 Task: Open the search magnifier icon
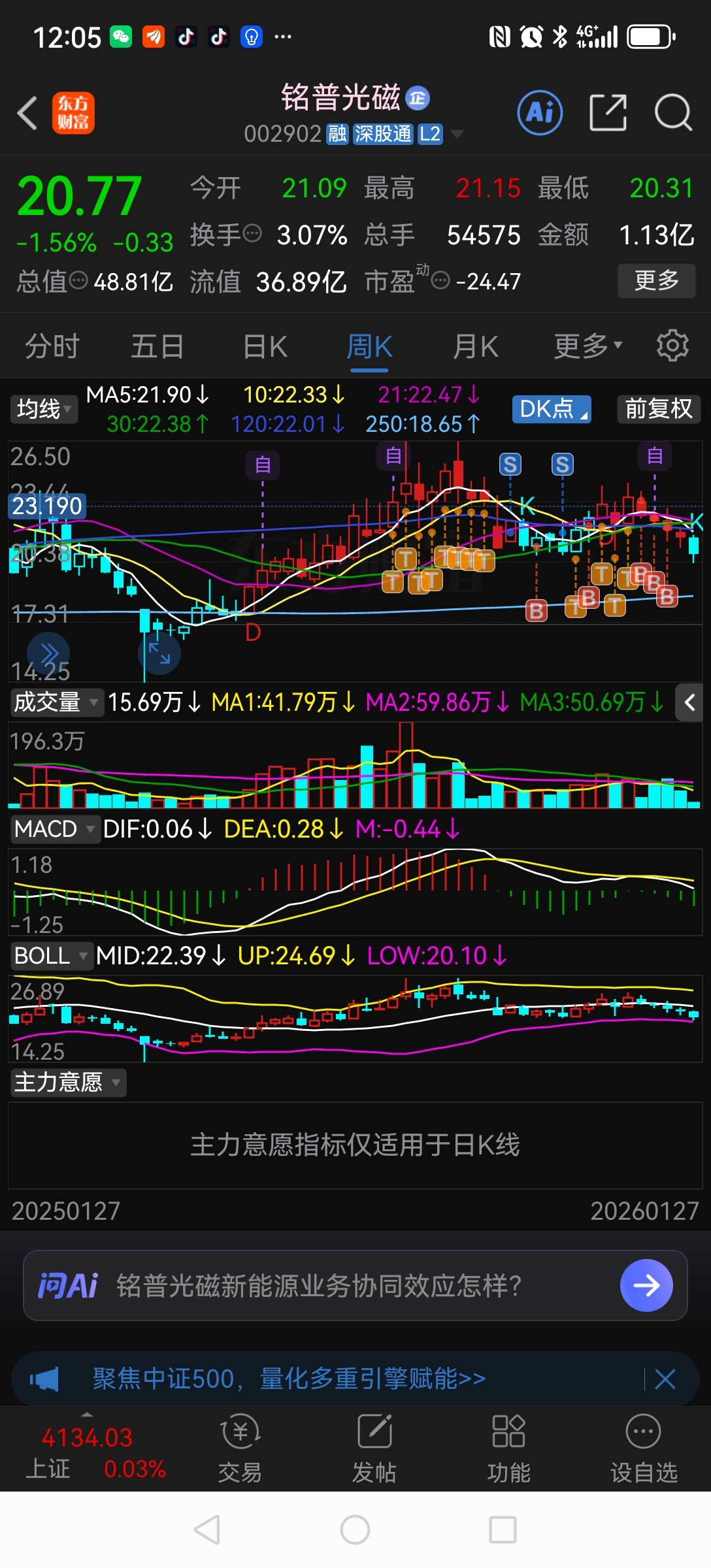click(x=673, y=113)
